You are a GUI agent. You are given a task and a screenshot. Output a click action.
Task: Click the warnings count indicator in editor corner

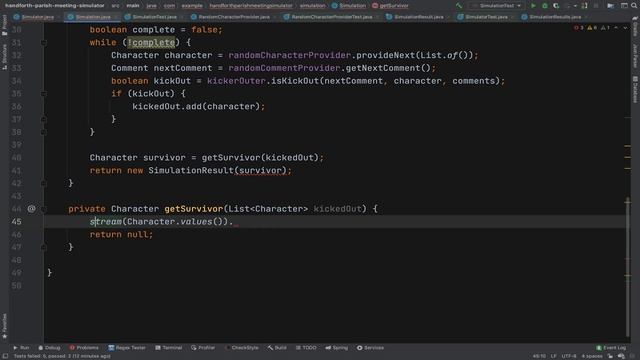pos(592,28)
